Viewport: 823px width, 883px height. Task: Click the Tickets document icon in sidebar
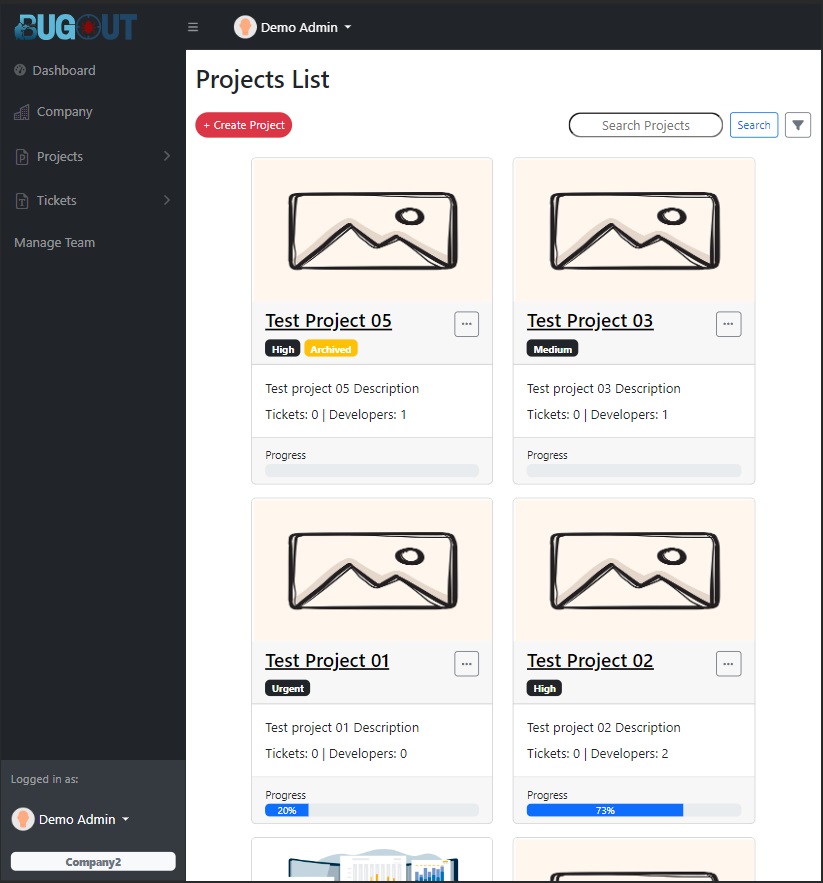coord(21,200)
